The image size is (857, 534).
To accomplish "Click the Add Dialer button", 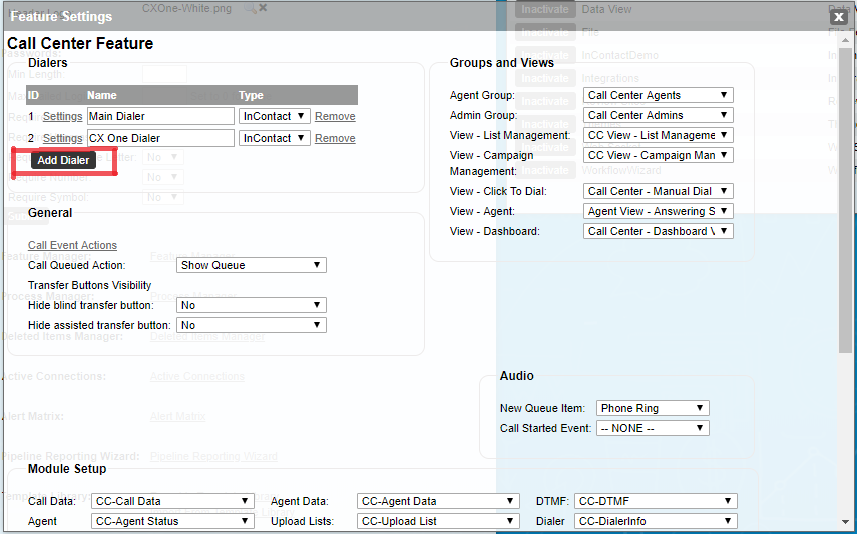I will (63, 160).
